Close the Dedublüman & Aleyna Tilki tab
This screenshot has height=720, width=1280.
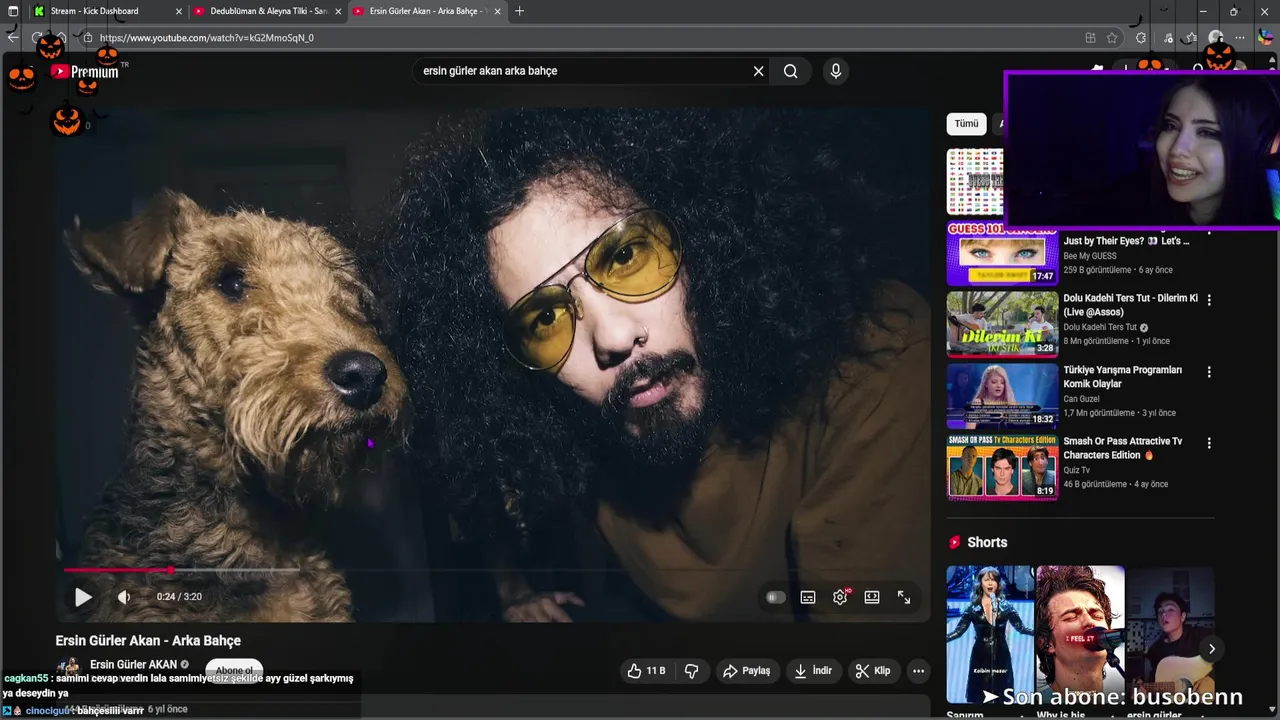pyautogui.click(x=338, y=11)
